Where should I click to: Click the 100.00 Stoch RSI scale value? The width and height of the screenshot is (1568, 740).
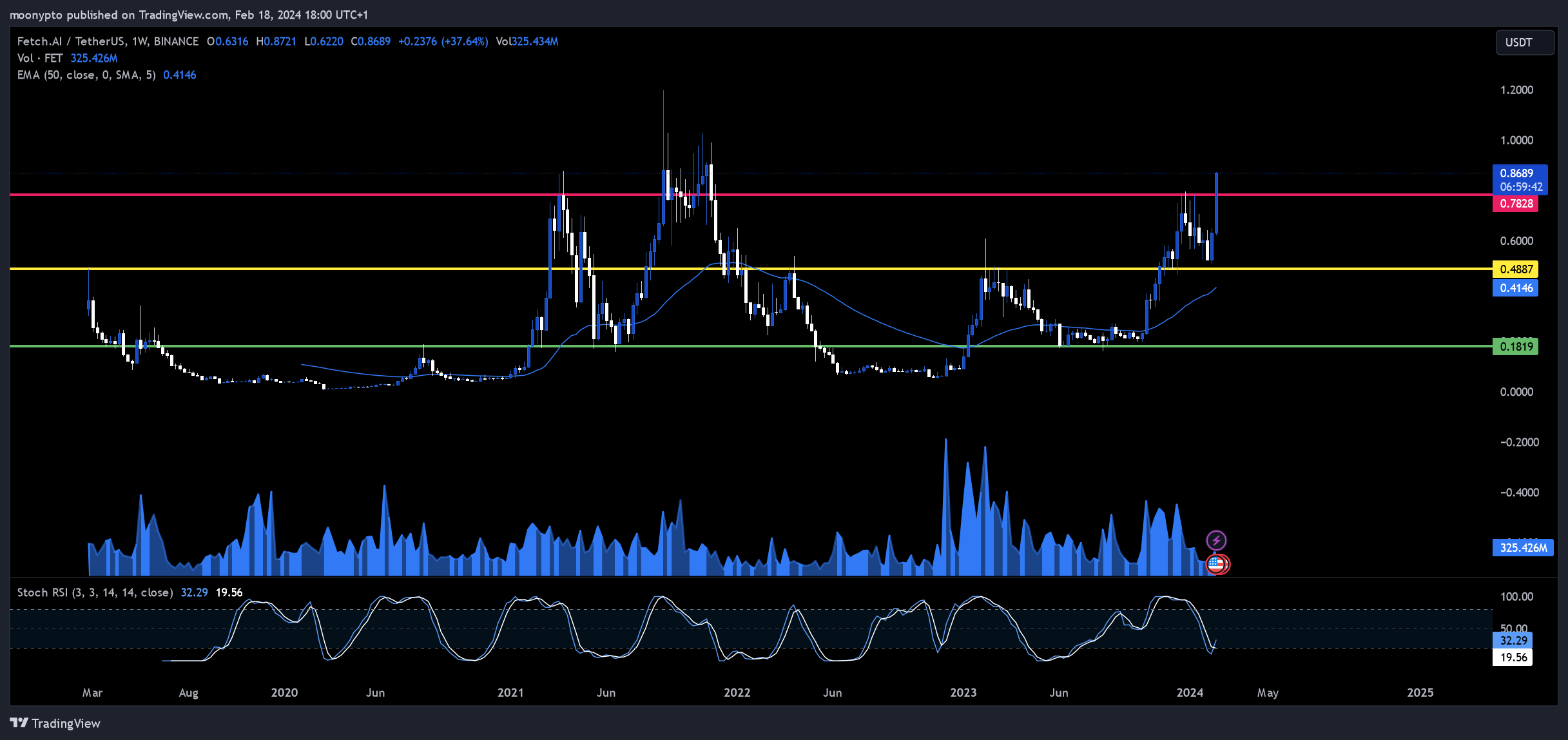point(1516,597)
